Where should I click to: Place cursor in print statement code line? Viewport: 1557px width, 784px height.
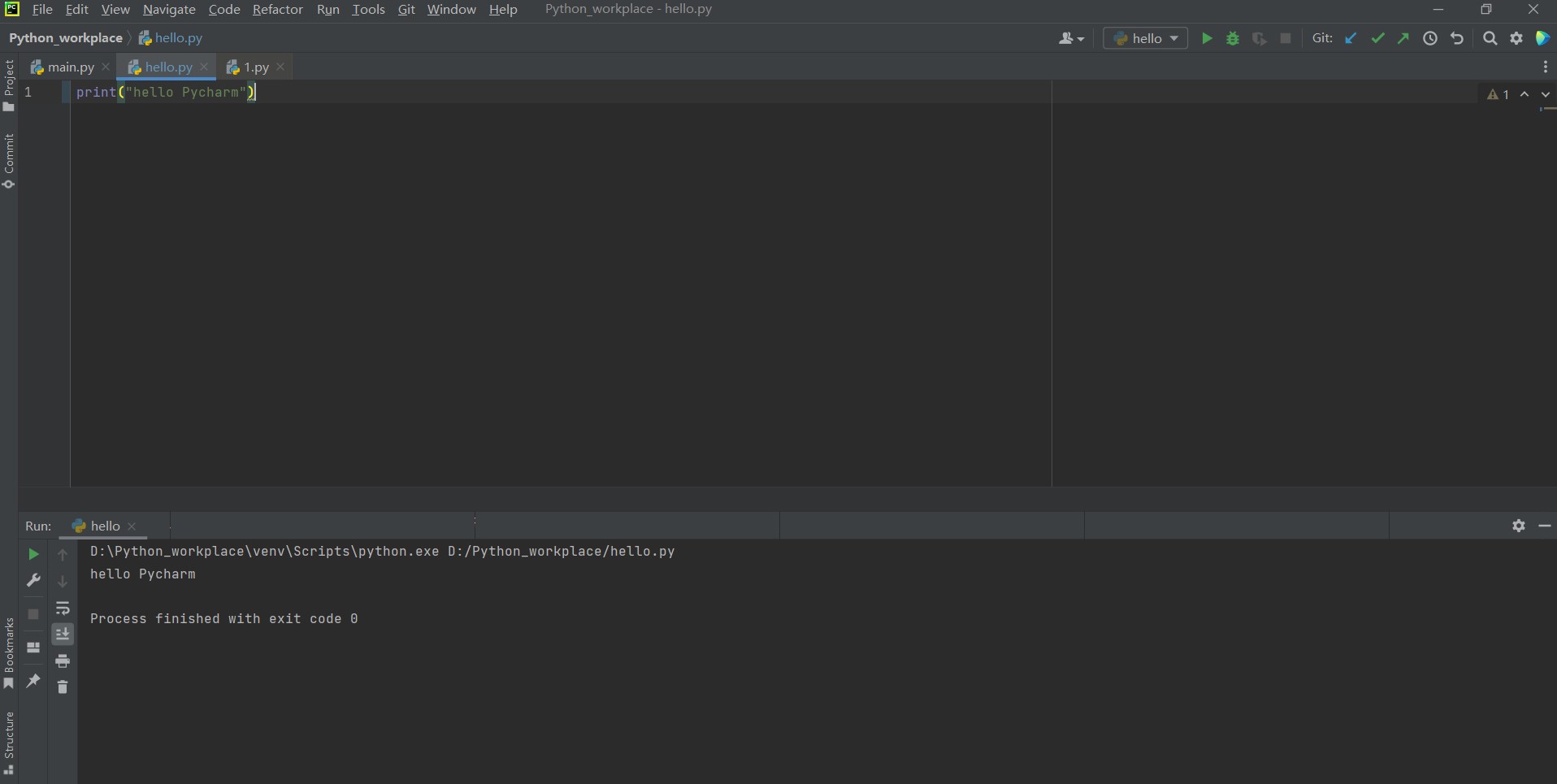pos(166,93)
